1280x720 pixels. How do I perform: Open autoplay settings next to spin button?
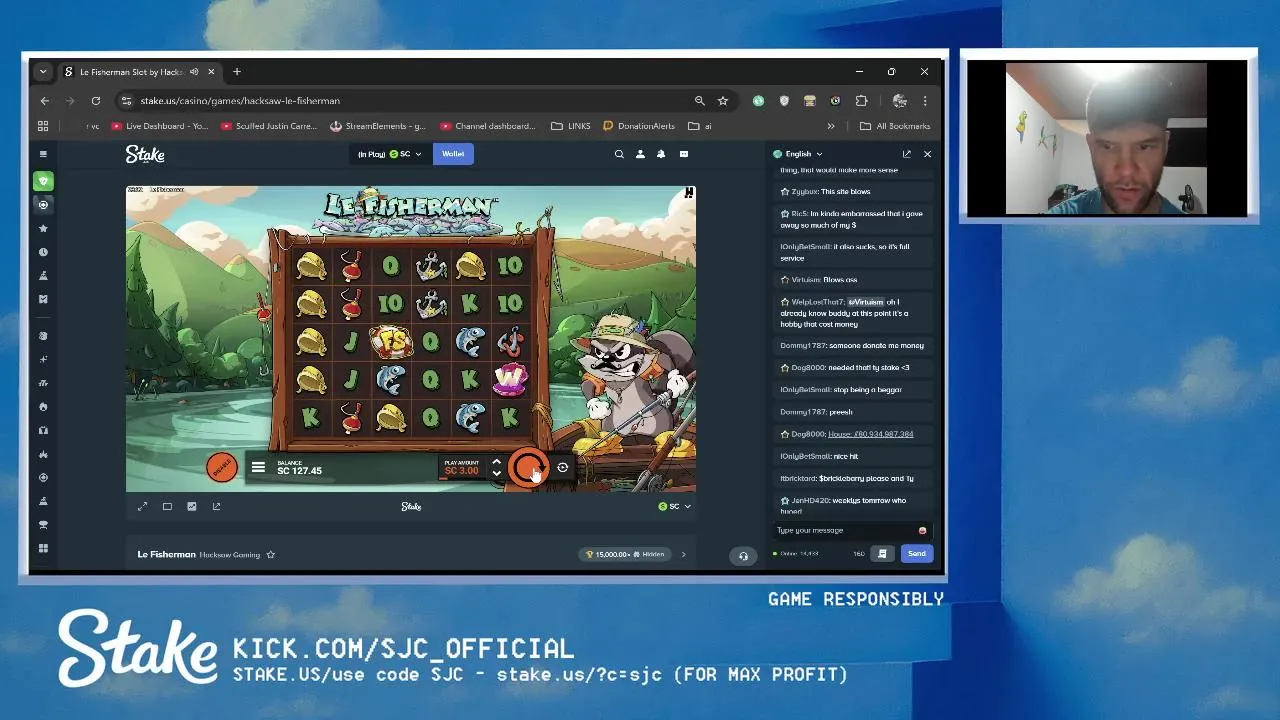coord(563,467)
